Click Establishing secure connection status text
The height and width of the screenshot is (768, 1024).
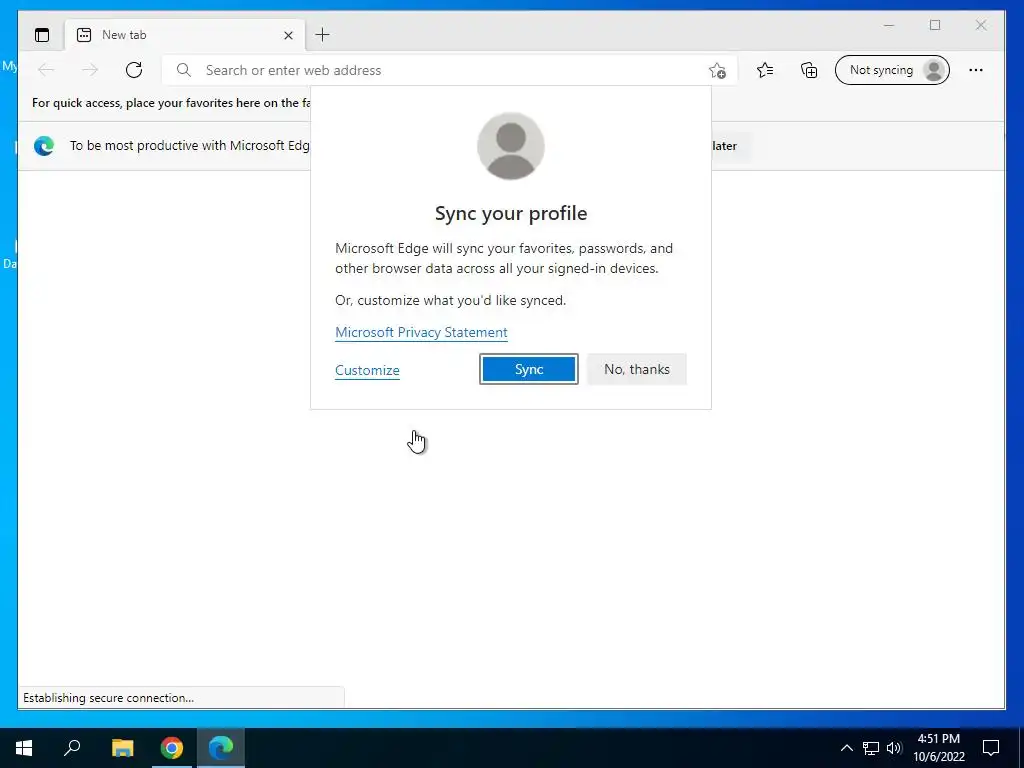click(x=108, y=698)
